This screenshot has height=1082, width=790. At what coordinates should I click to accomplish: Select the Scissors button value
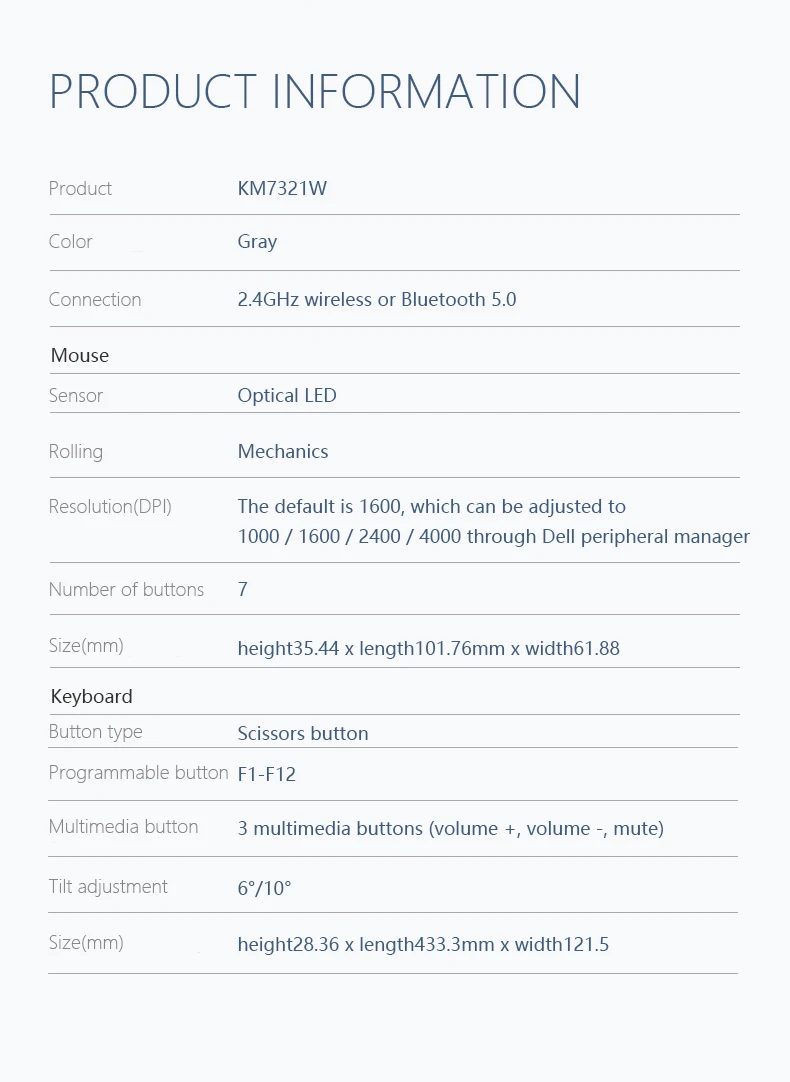[x=303, y=733]
